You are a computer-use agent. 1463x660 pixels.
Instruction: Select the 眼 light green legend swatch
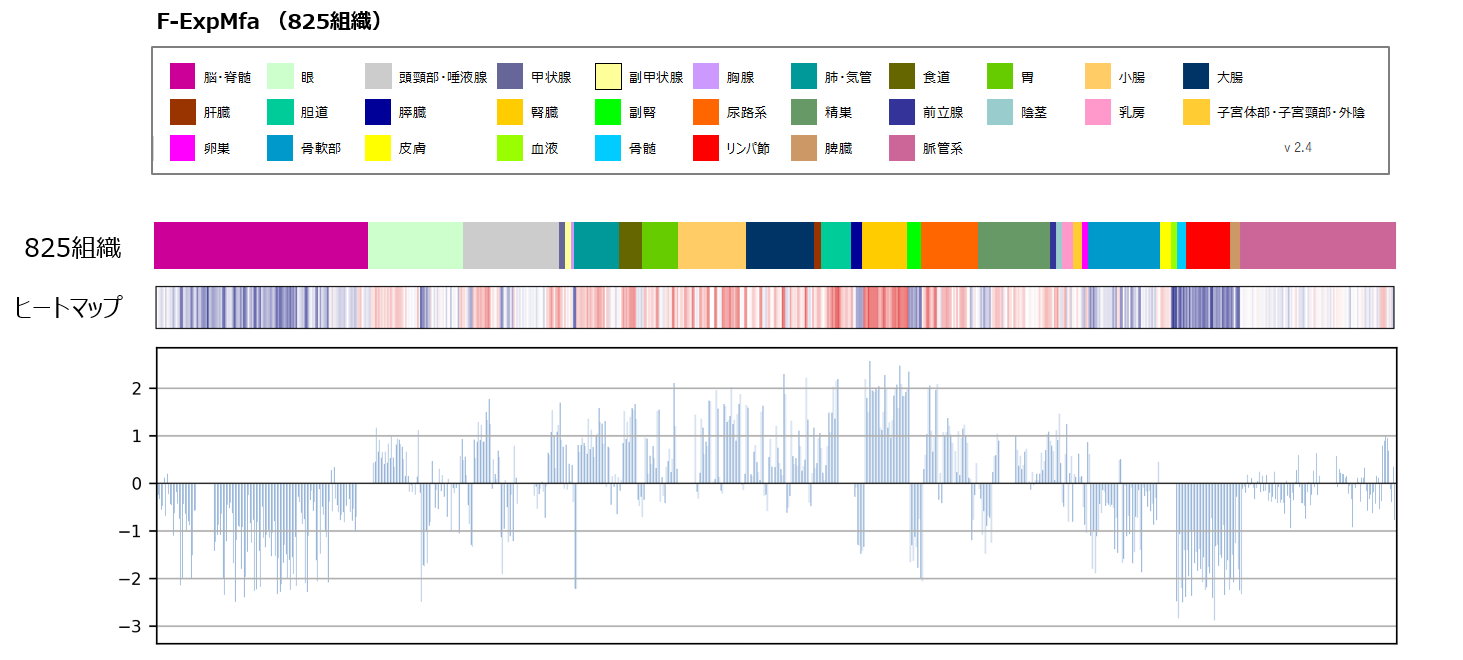(x=280, y=77)
